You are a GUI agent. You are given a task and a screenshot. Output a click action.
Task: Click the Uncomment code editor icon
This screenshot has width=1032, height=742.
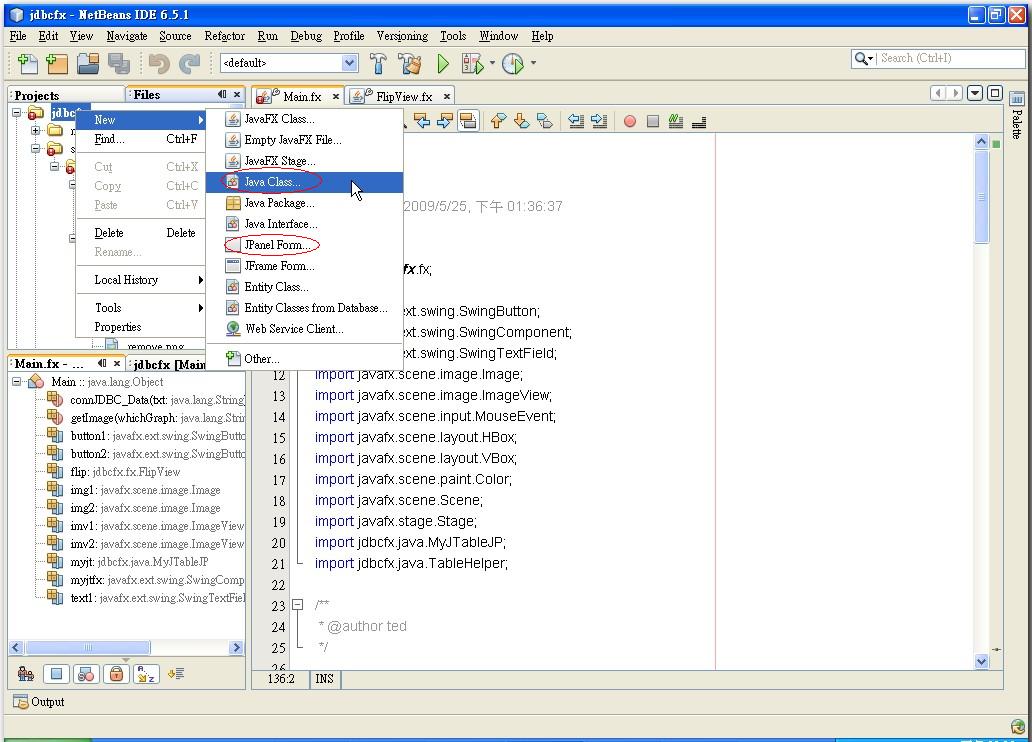click(699, 121)
